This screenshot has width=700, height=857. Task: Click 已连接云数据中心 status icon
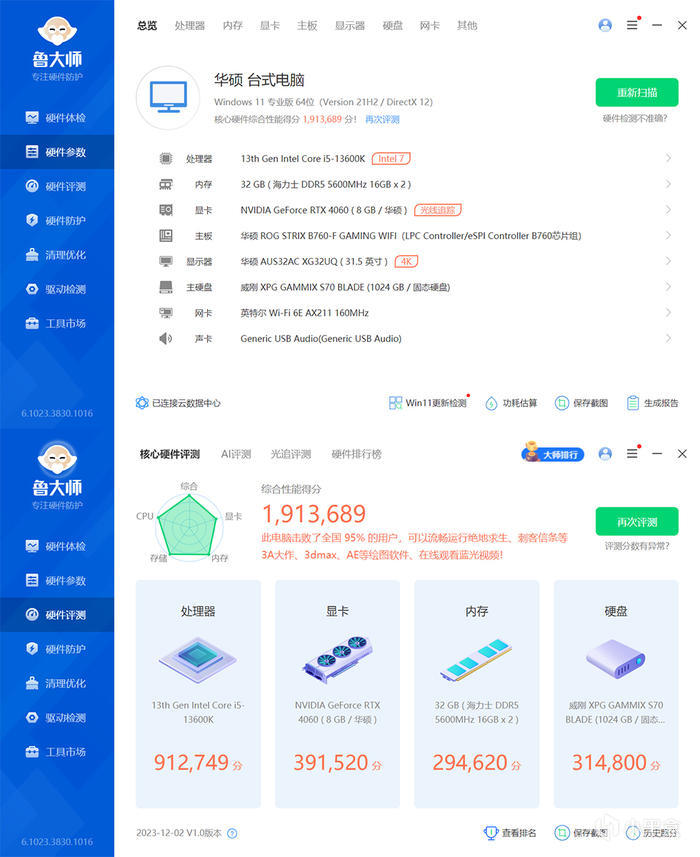click(142, 403)
